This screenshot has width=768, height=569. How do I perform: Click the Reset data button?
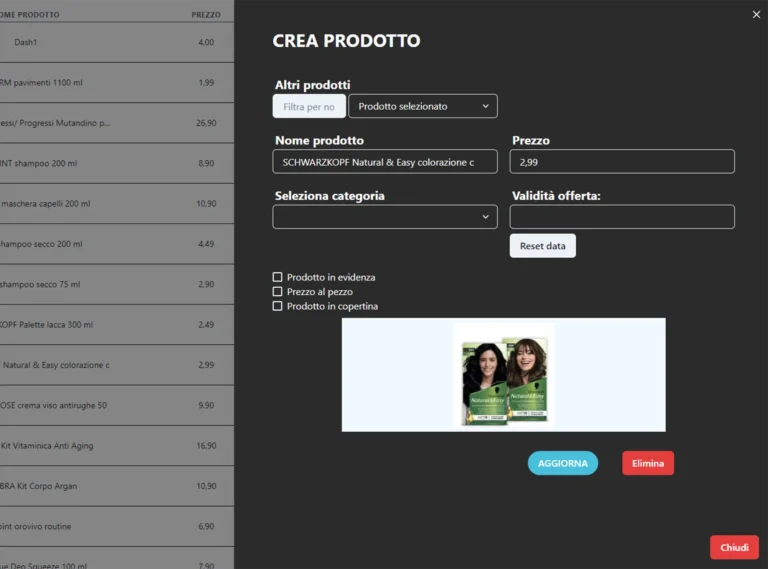[543, 246]
